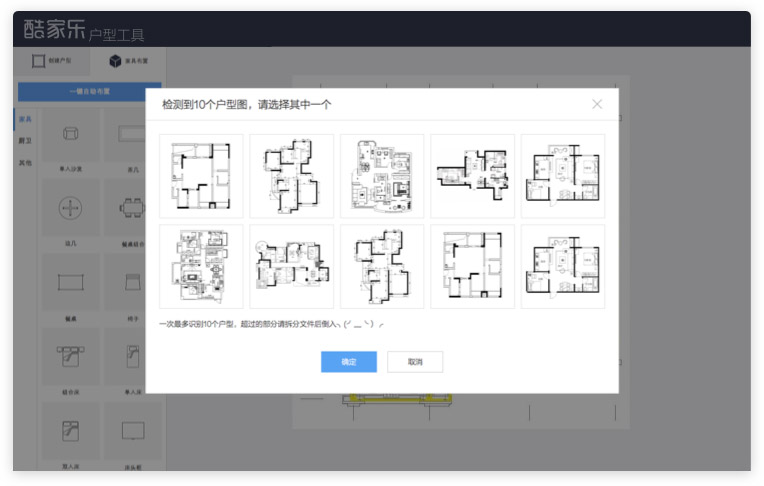Choose first detailed floor plan in bottom row
The width and height of the screenshot is (764, 486).
click(x=201, y=267)
